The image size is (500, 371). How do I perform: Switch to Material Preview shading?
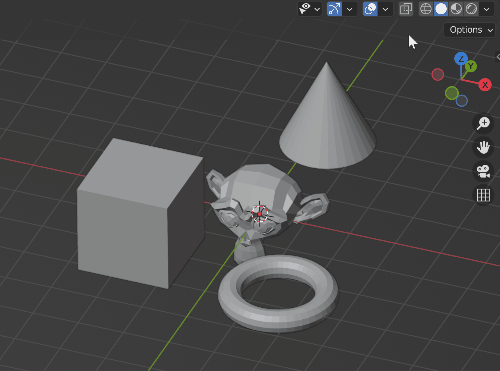[456, 9]
